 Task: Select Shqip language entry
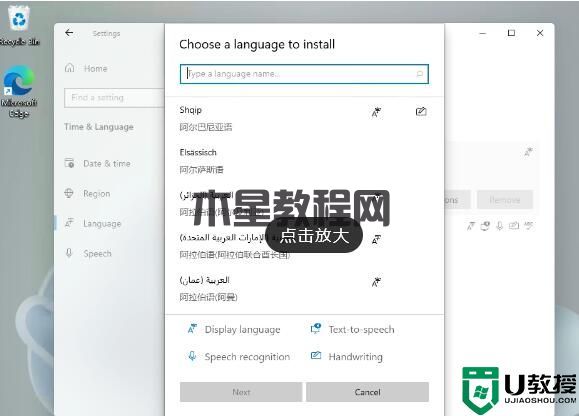pyautogui.click(x=304, y=118)
